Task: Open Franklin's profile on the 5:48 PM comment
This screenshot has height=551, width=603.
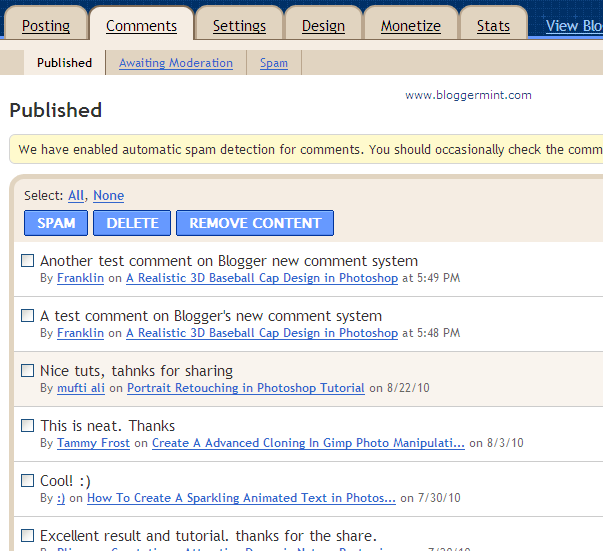Action: click(x=80, y=333)
